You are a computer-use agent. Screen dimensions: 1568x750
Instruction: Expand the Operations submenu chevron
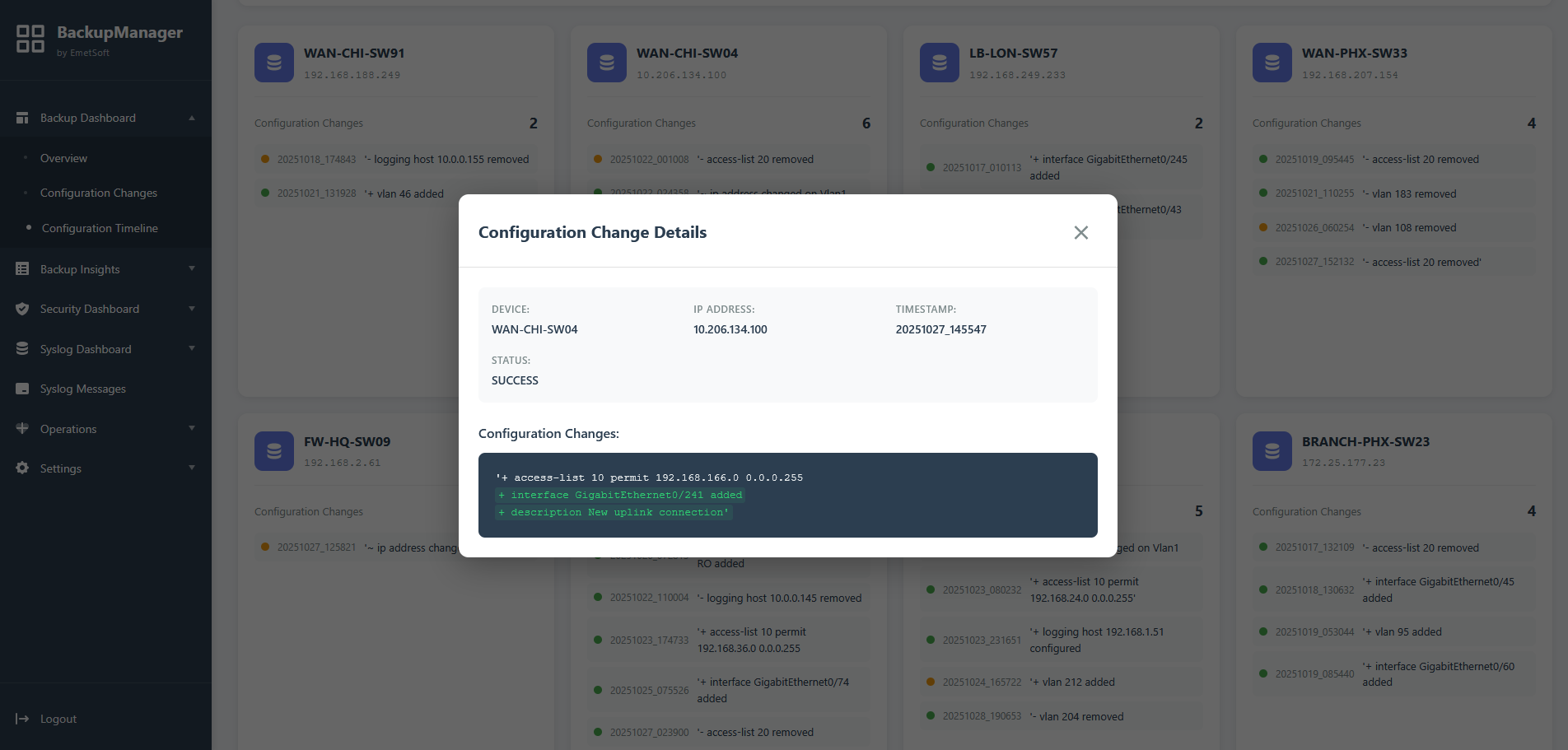tap(192, 428)
